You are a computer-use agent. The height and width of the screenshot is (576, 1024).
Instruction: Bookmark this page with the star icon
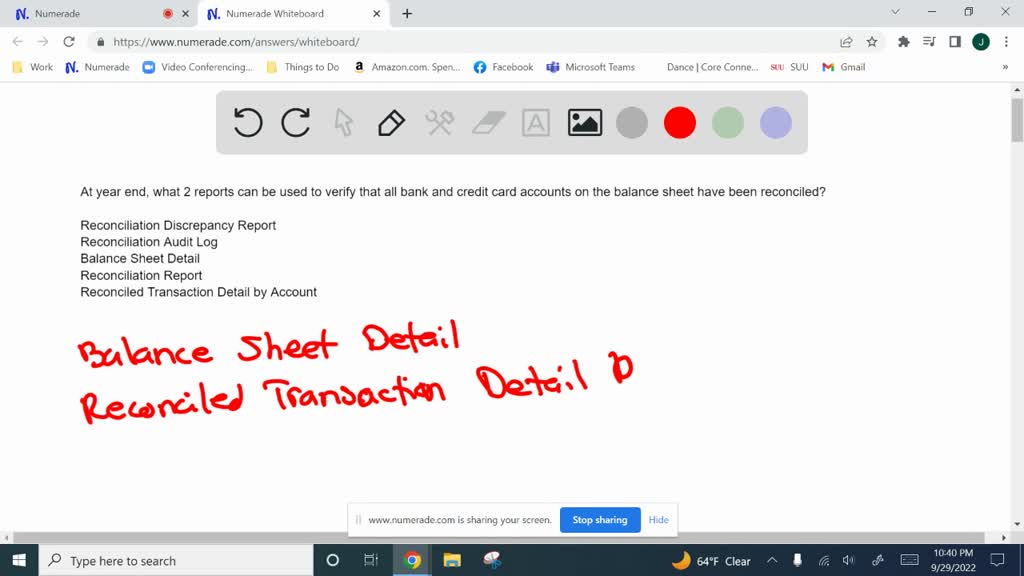(x=870, y=44)
